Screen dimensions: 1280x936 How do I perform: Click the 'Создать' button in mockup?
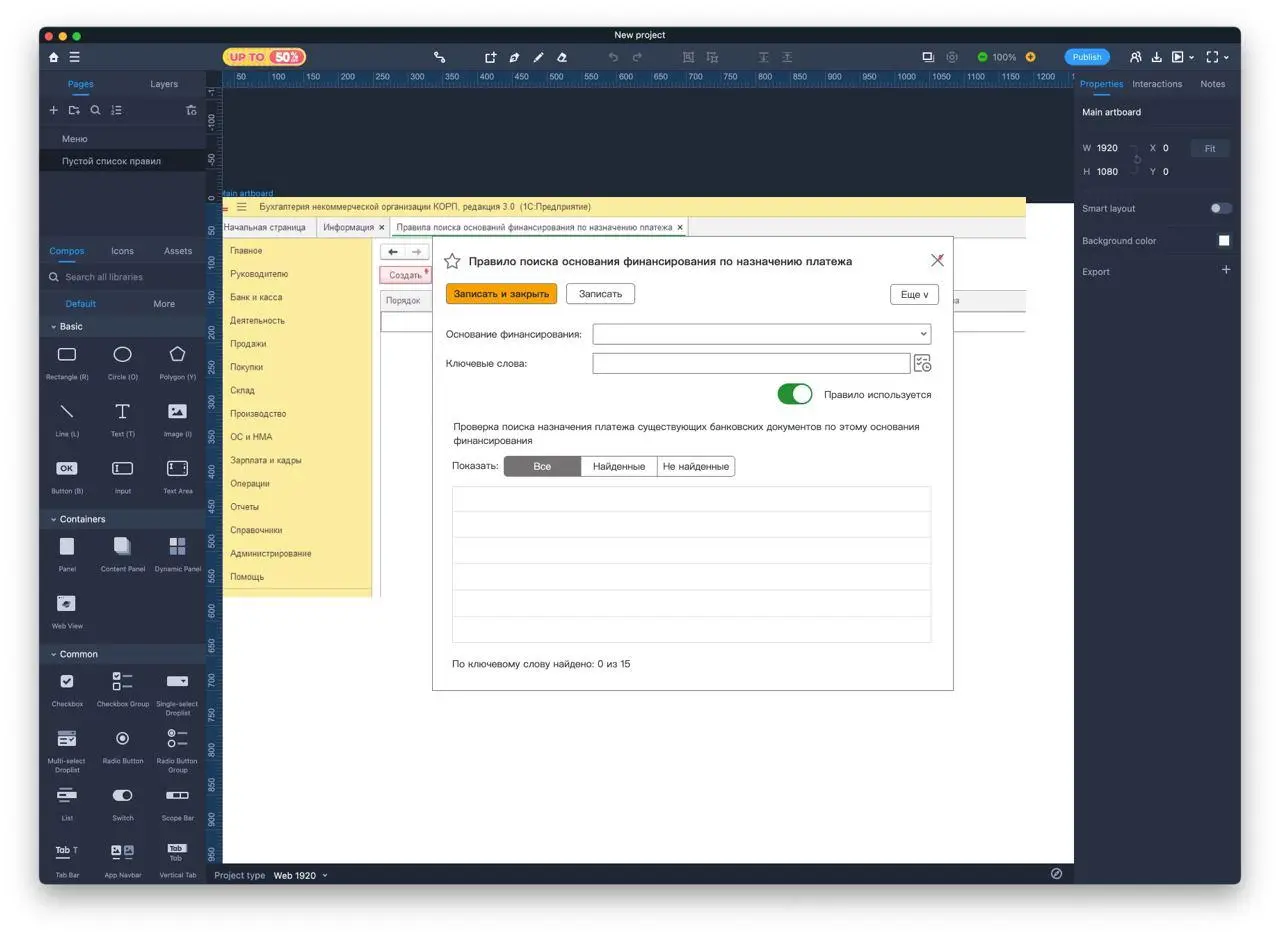405,275
